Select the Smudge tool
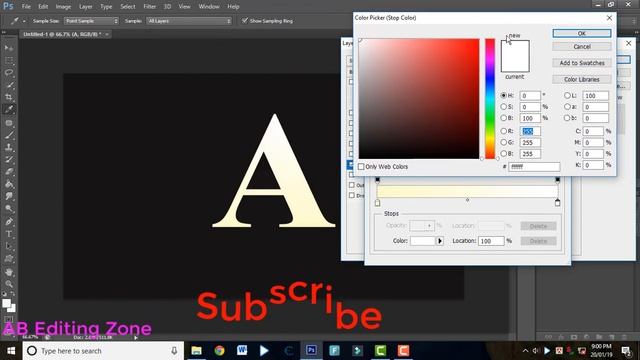The width and height of the screenshot is (640, 360). pyautogui.click(x=9, y=196)
